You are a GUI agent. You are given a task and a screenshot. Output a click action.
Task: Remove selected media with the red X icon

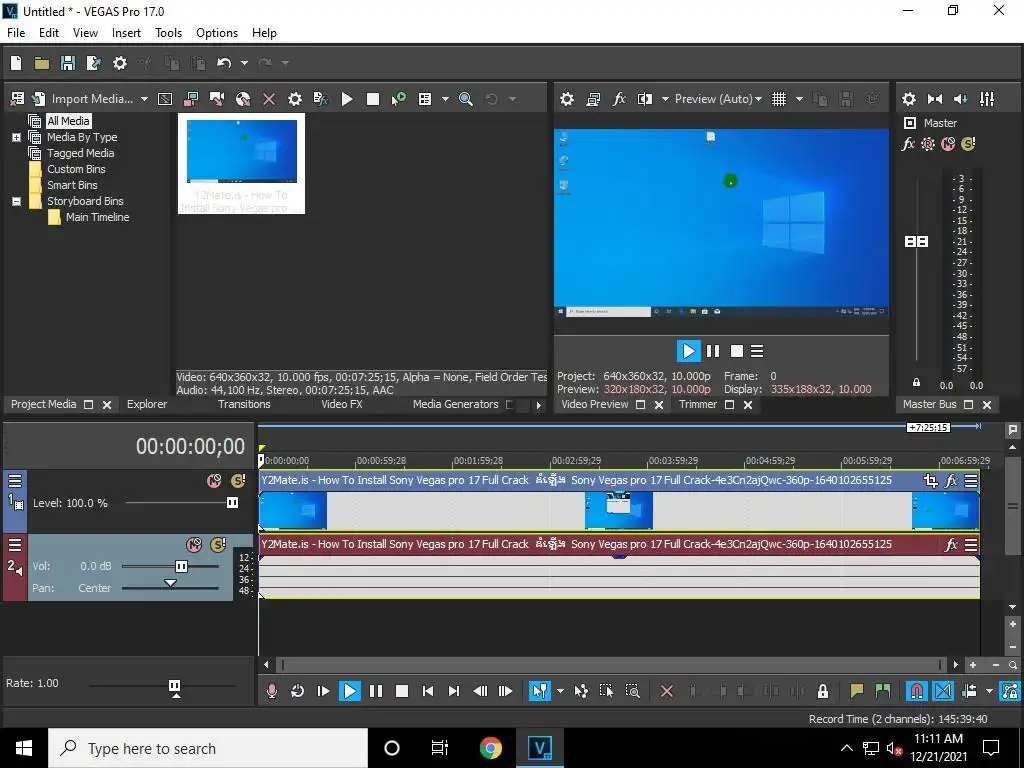[x=268, y=99]
